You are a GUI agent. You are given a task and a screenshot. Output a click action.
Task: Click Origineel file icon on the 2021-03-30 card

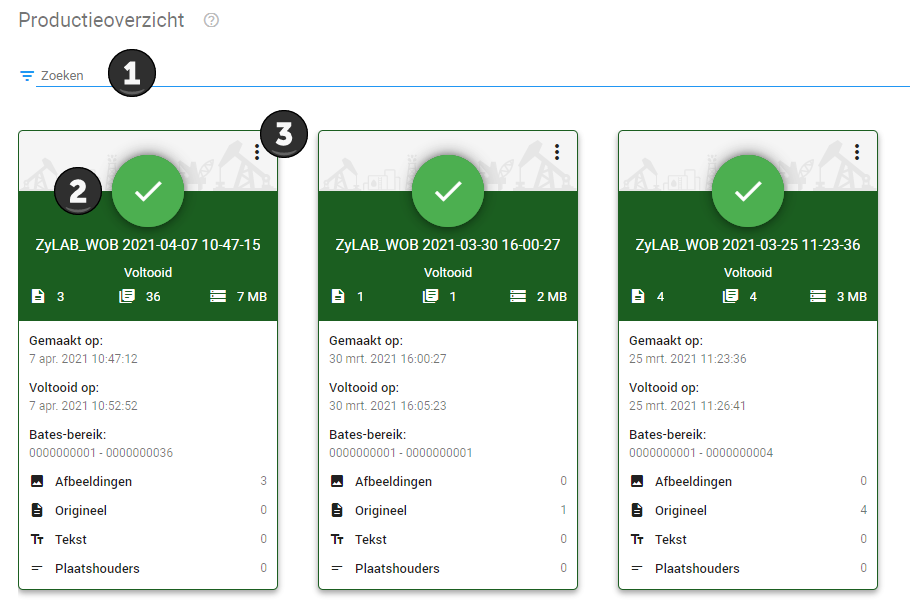point(337,510)
